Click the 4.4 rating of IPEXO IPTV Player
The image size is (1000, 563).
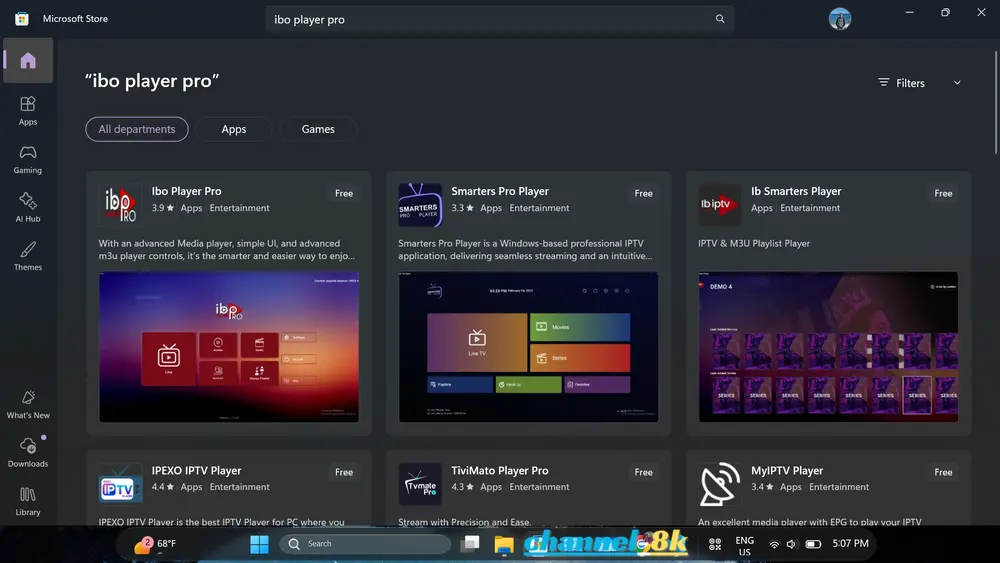point(163,487)
